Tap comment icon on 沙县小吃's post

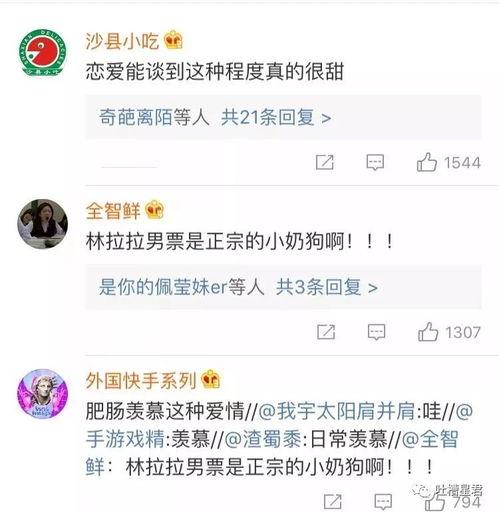(x=375, y=162)
